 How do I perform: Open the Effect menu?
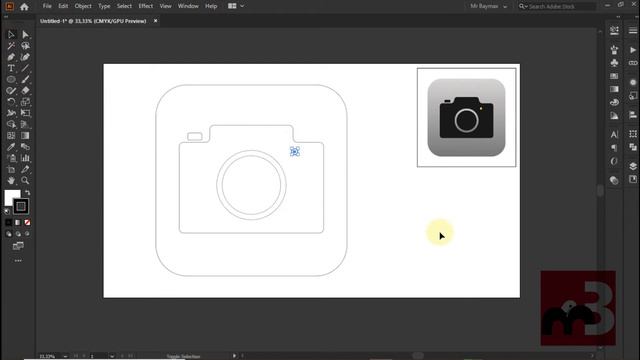point(145,6)
